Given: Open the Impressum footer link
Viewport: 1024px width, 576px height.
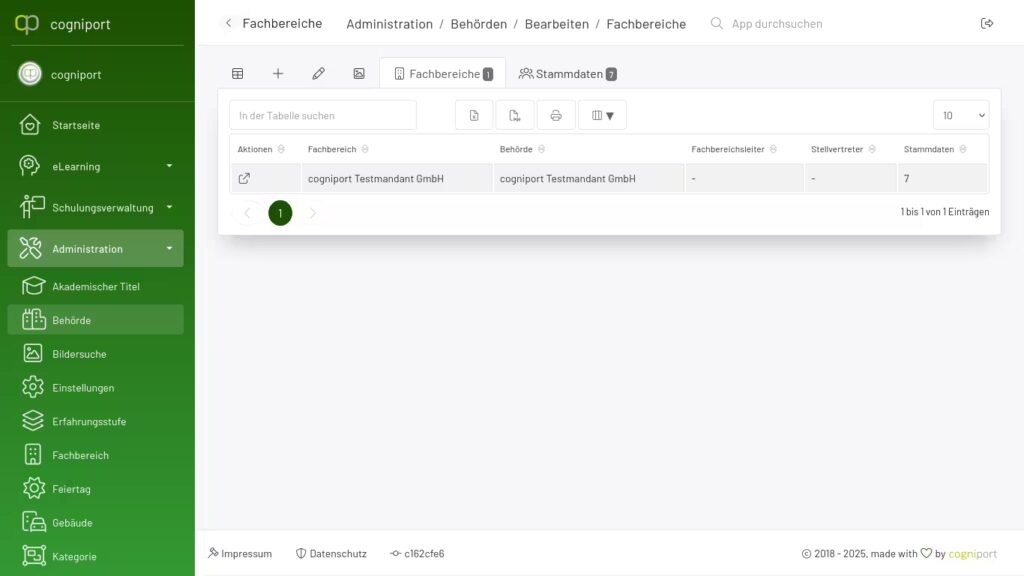Looking at the screenshot, I should (x=240, y=554).
